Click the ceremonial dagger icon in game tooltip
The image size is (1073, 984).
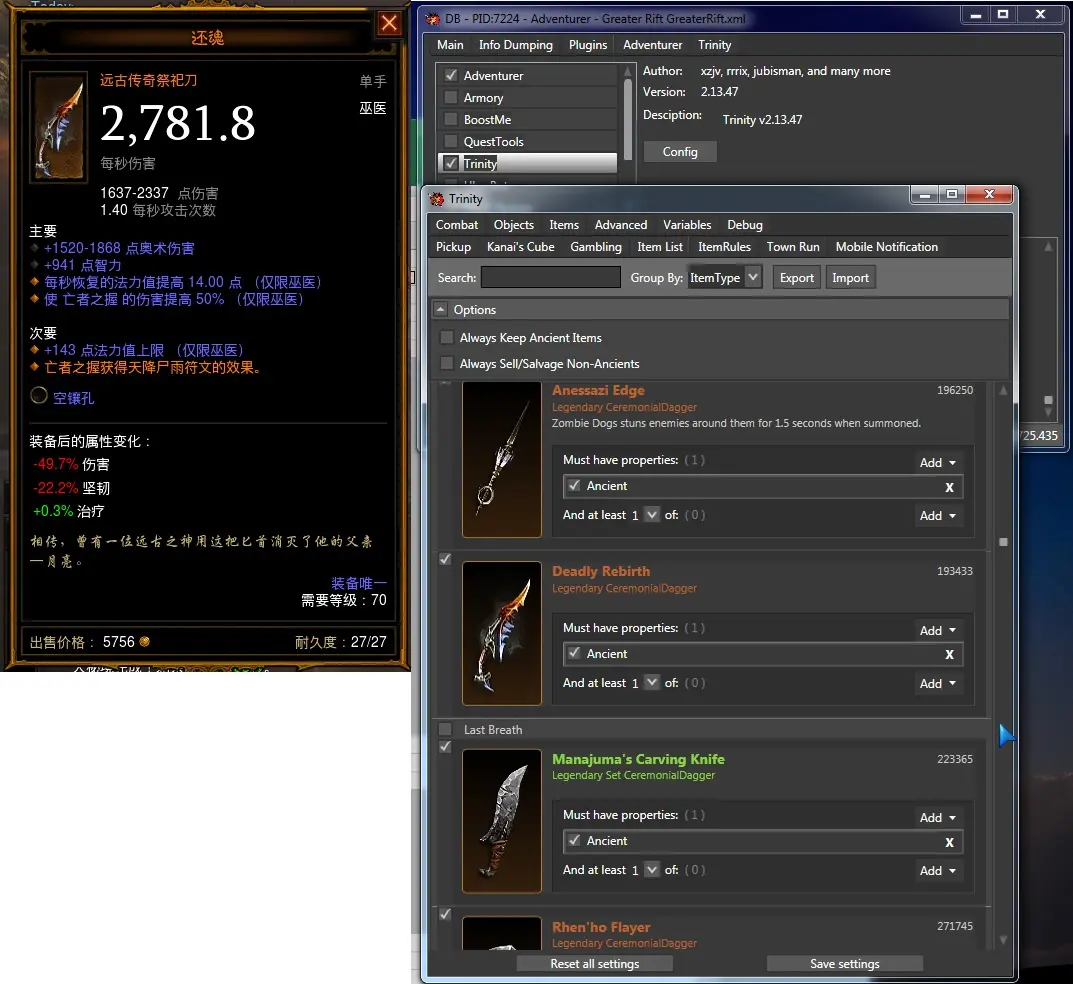coord(59,127)
